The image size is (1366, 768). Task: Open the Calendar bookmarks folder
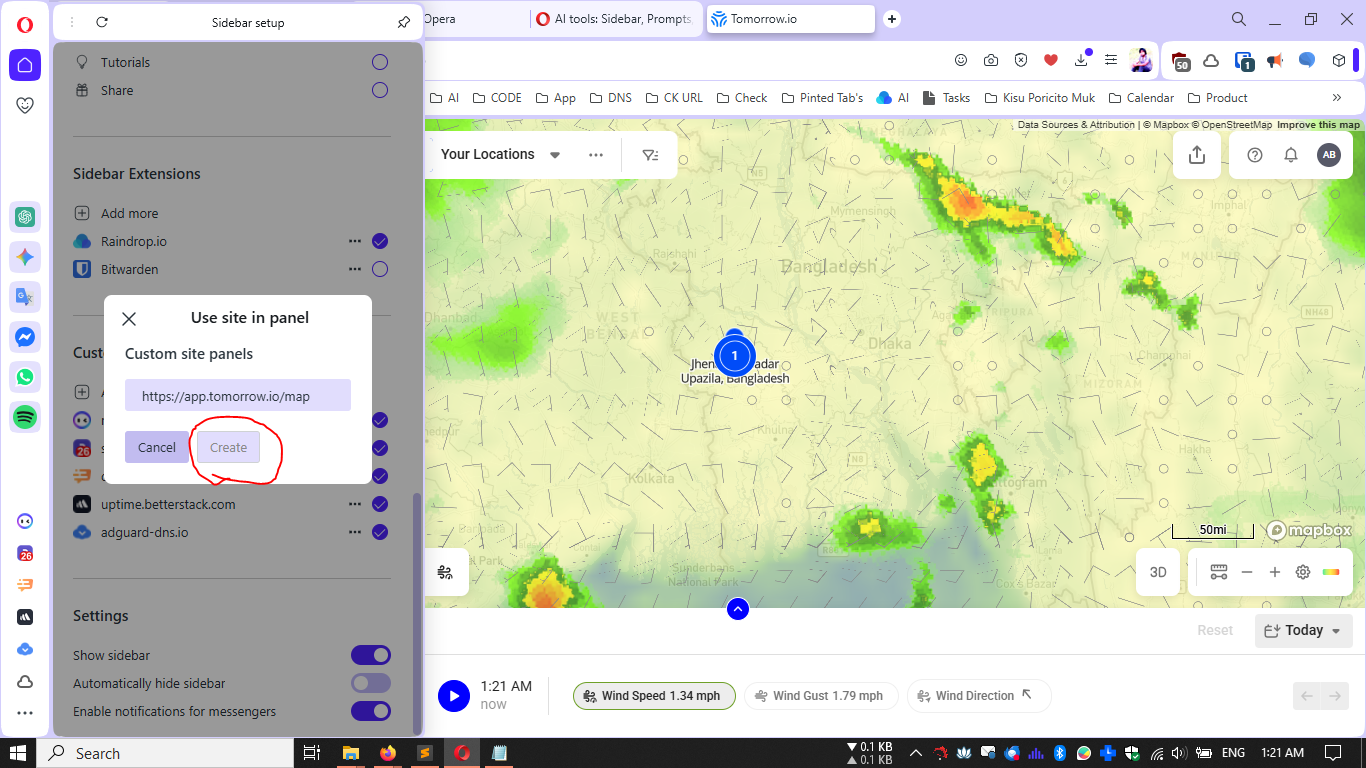1140,98
